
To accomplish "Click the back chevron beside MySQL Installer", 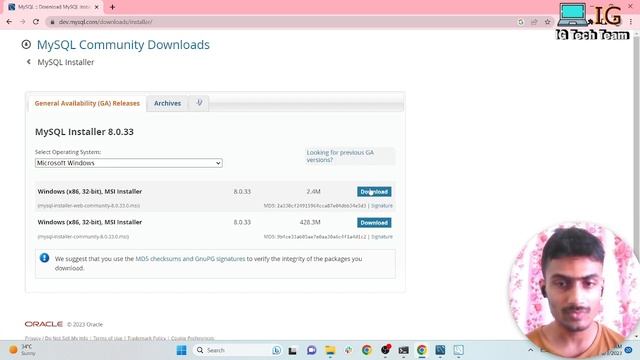I will (x=29, y=62).
